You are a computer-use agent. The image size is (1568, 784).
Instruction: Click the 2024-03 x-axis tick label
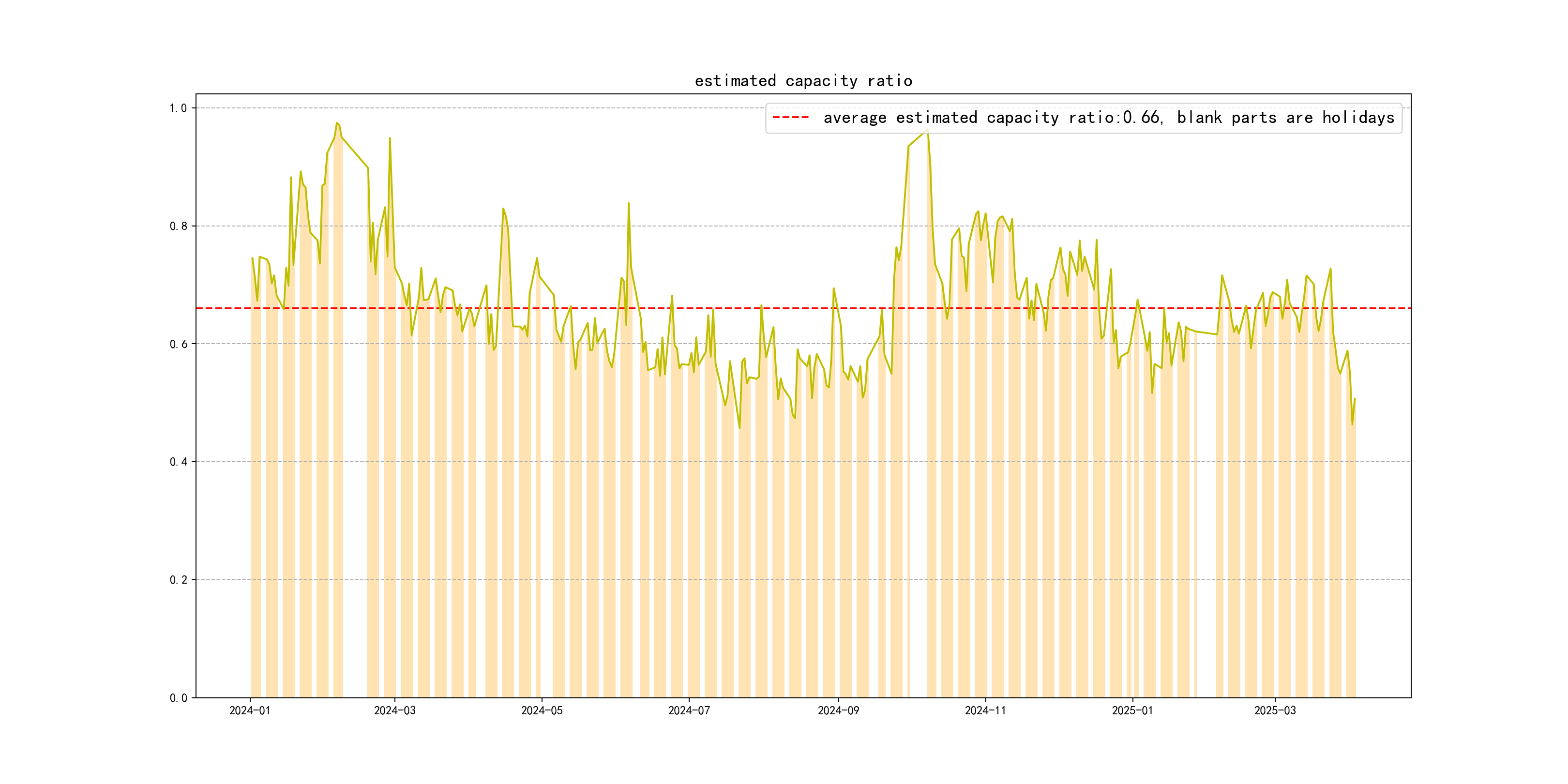point(394,710)
